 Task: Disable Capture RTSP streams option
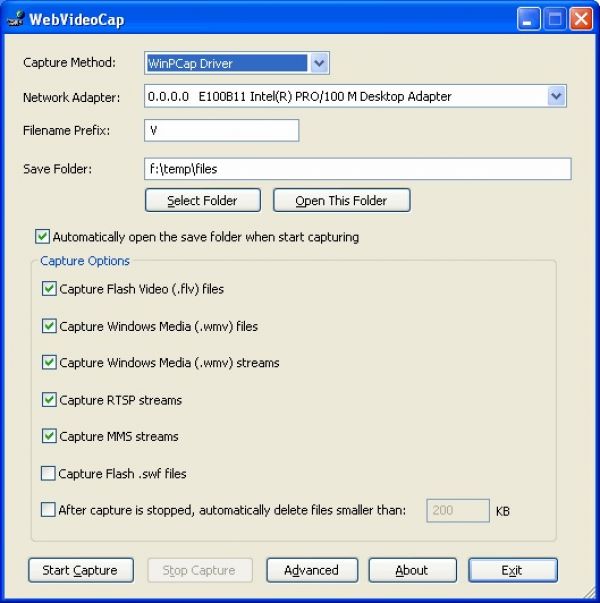49,400
